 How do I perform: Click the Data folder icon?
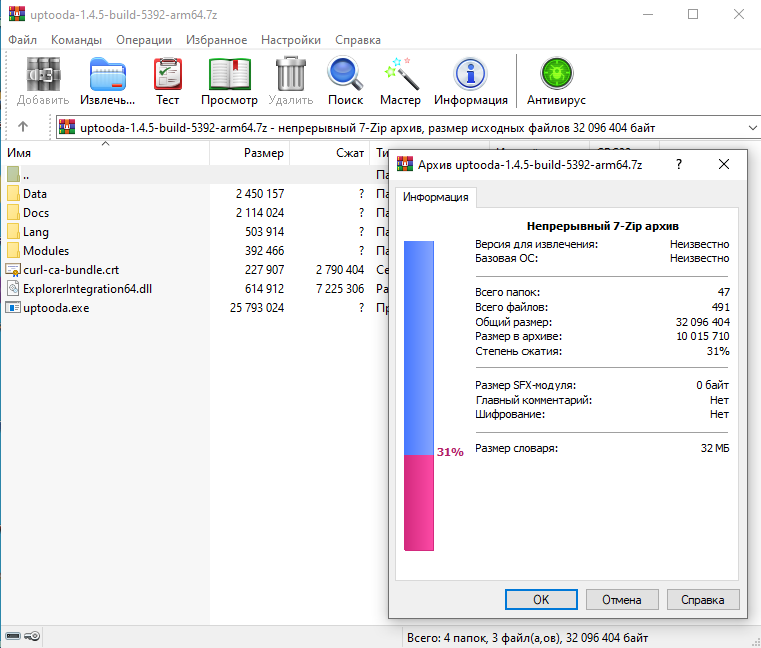[x=14, y=194]
